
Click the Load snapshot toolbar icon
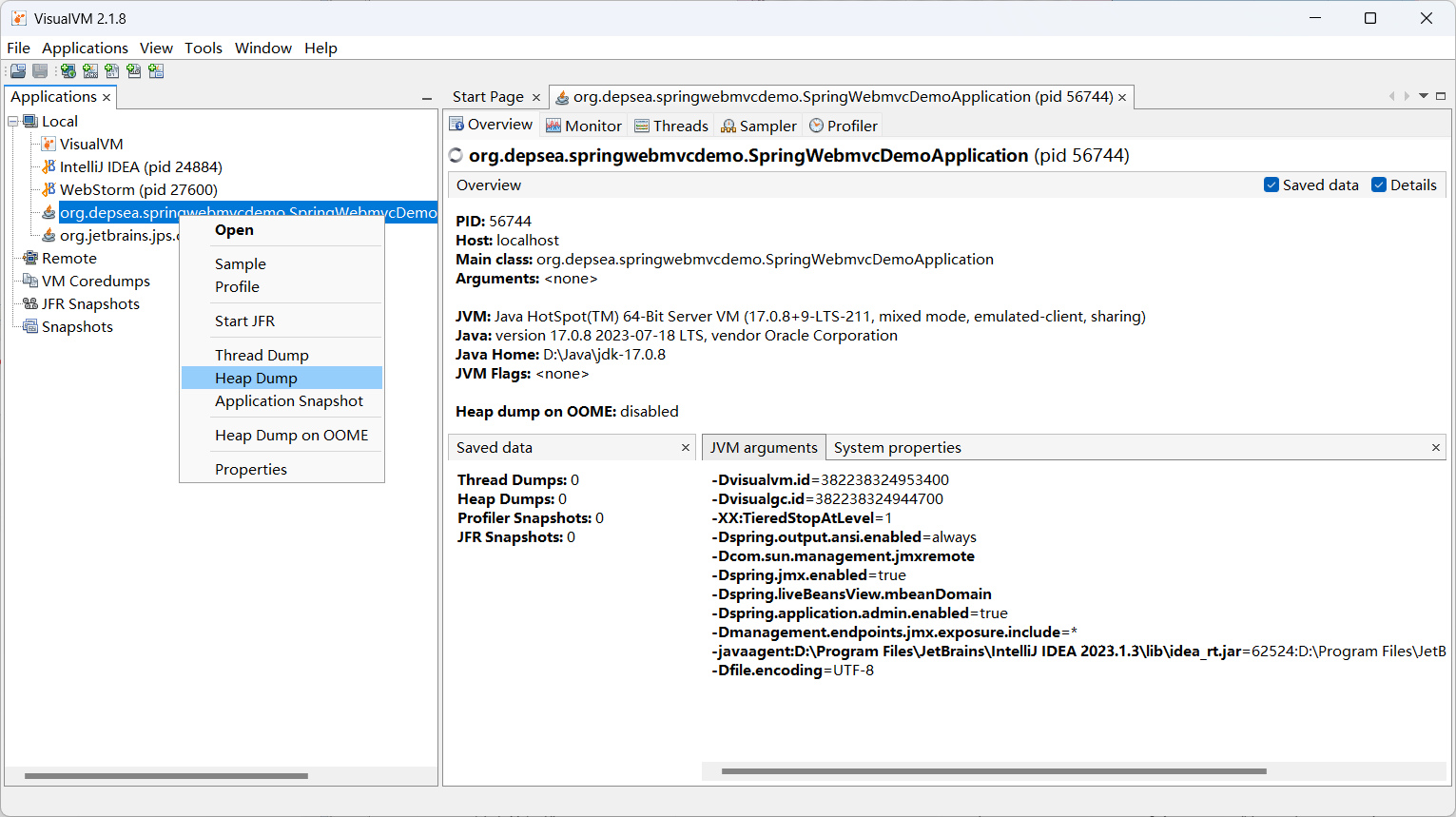pyautogui.click(x=18, y=71)
